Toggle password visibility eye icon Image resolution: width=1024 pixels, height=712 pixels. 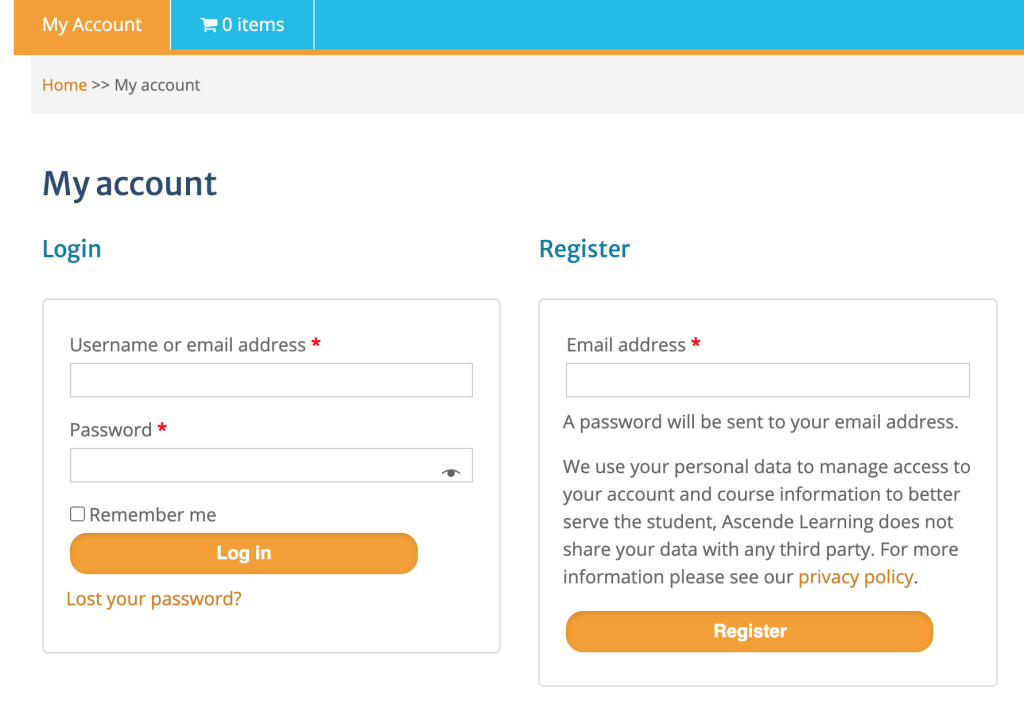pyautogui.click(x=451, y=473)
